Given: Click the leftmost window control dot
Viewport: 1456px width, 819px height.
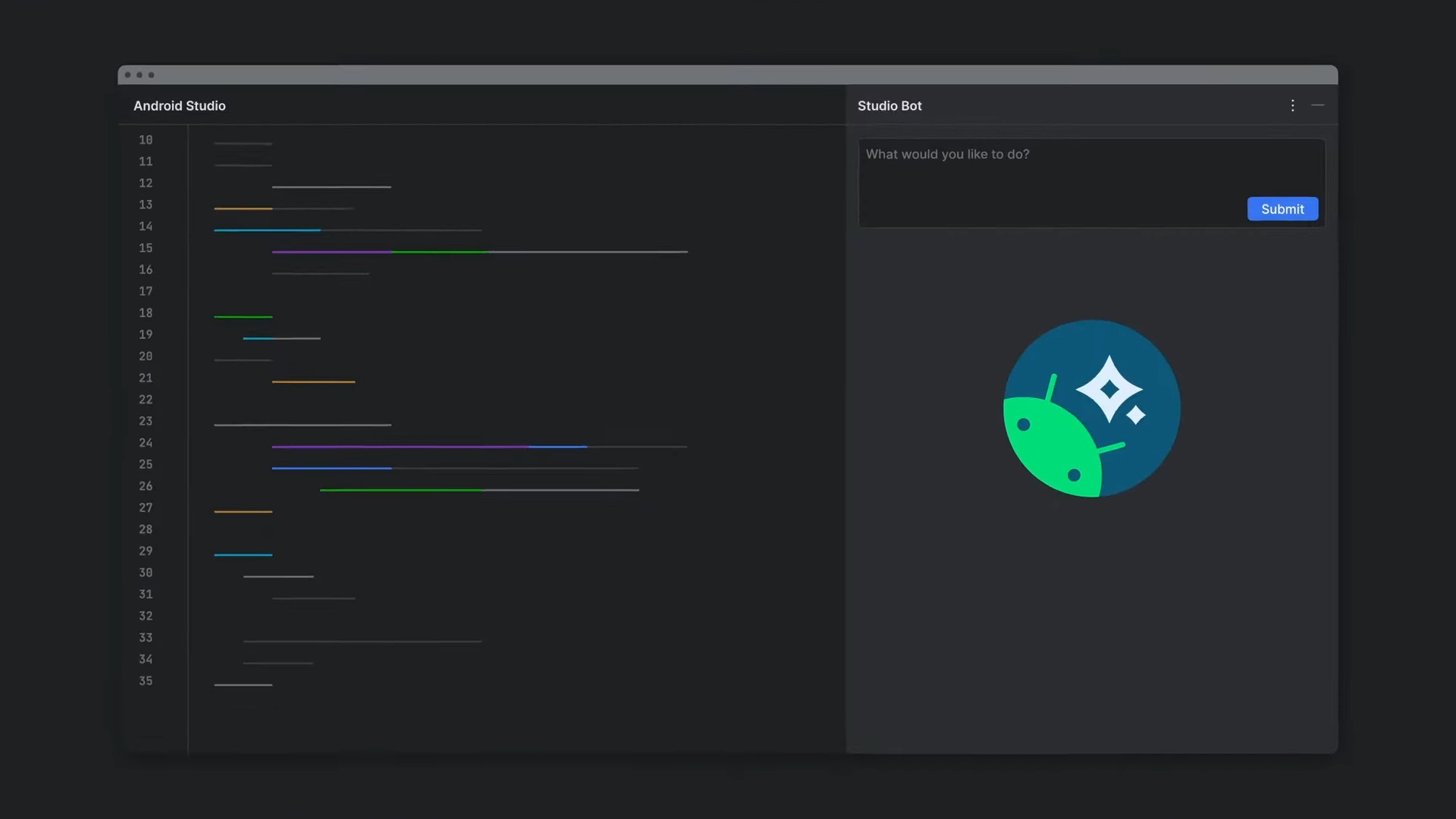Looking at the screenshot, I should (127, 75).
